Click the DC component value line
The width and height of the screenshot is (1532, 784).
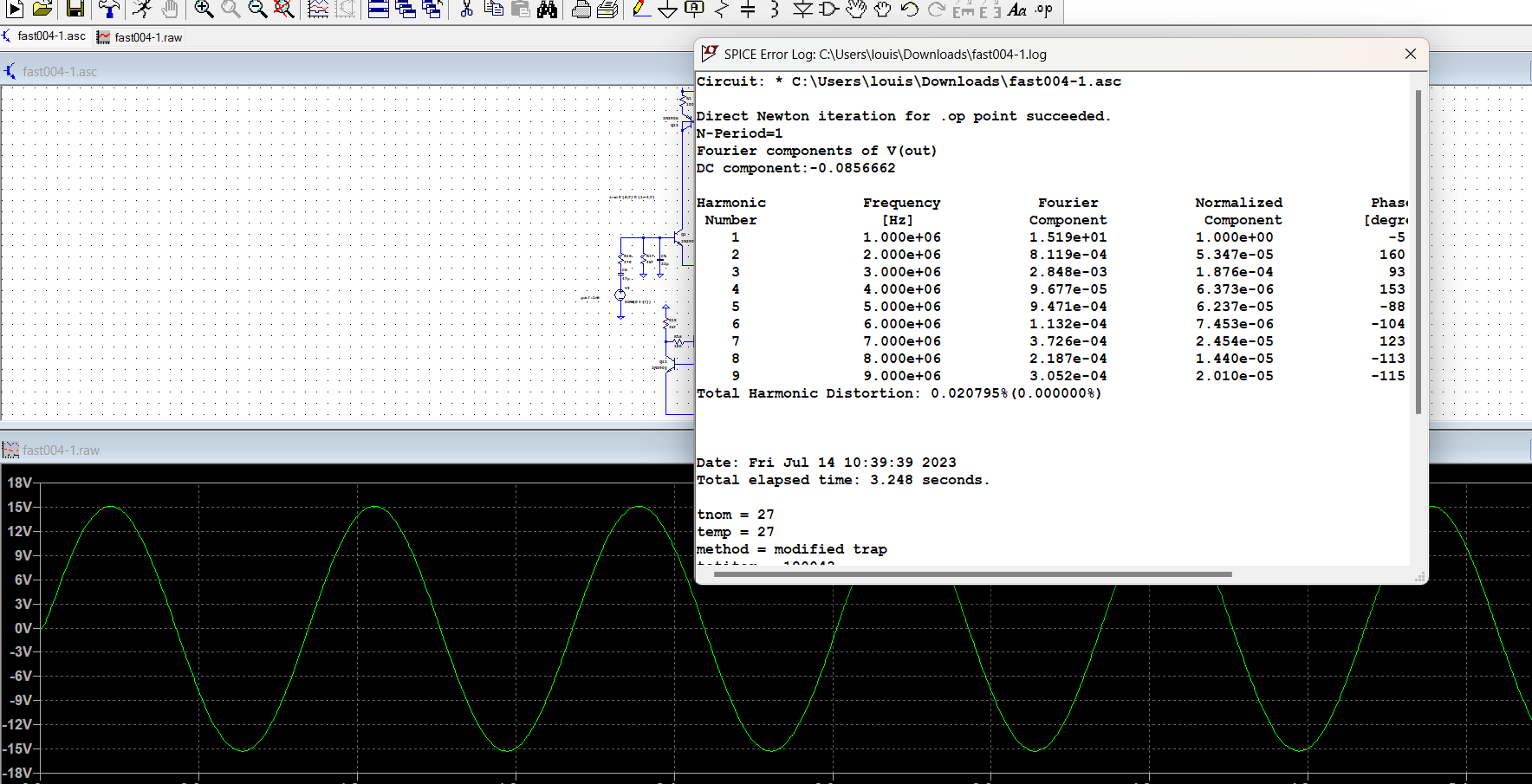(x=796, y=168)
